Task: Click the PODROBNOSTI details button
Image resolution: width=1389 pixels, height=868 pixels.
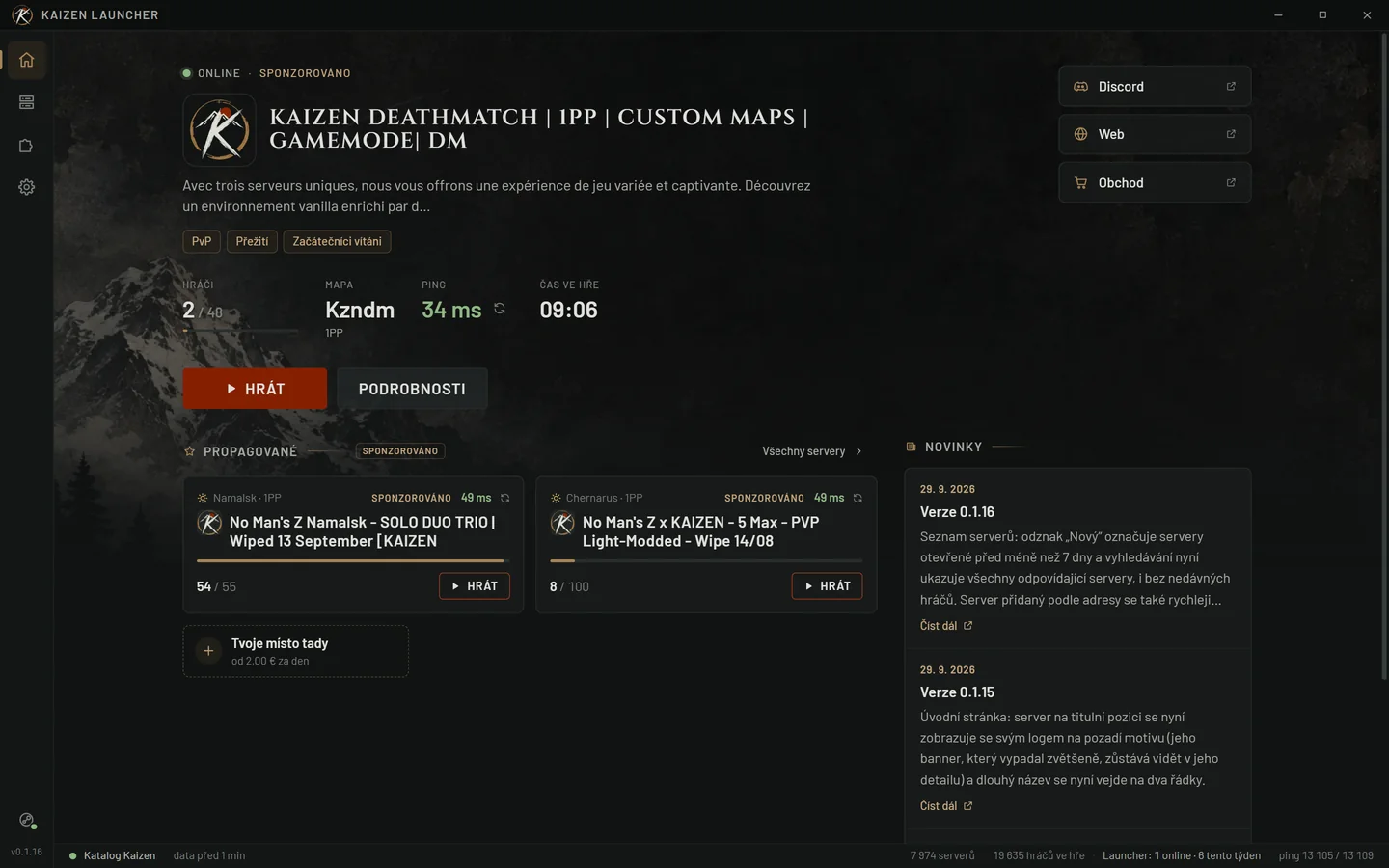Action: click(x=412, y=389)
